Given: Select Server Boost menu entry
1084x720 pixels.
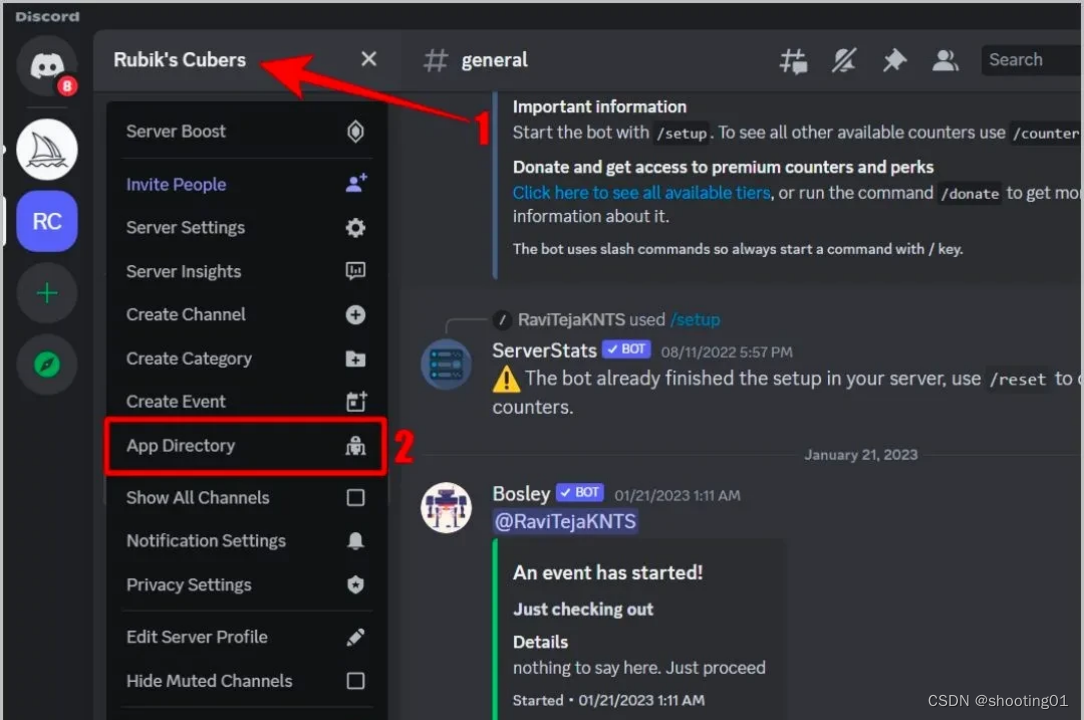Looking at the screenshot, I should tap(246, 131).
